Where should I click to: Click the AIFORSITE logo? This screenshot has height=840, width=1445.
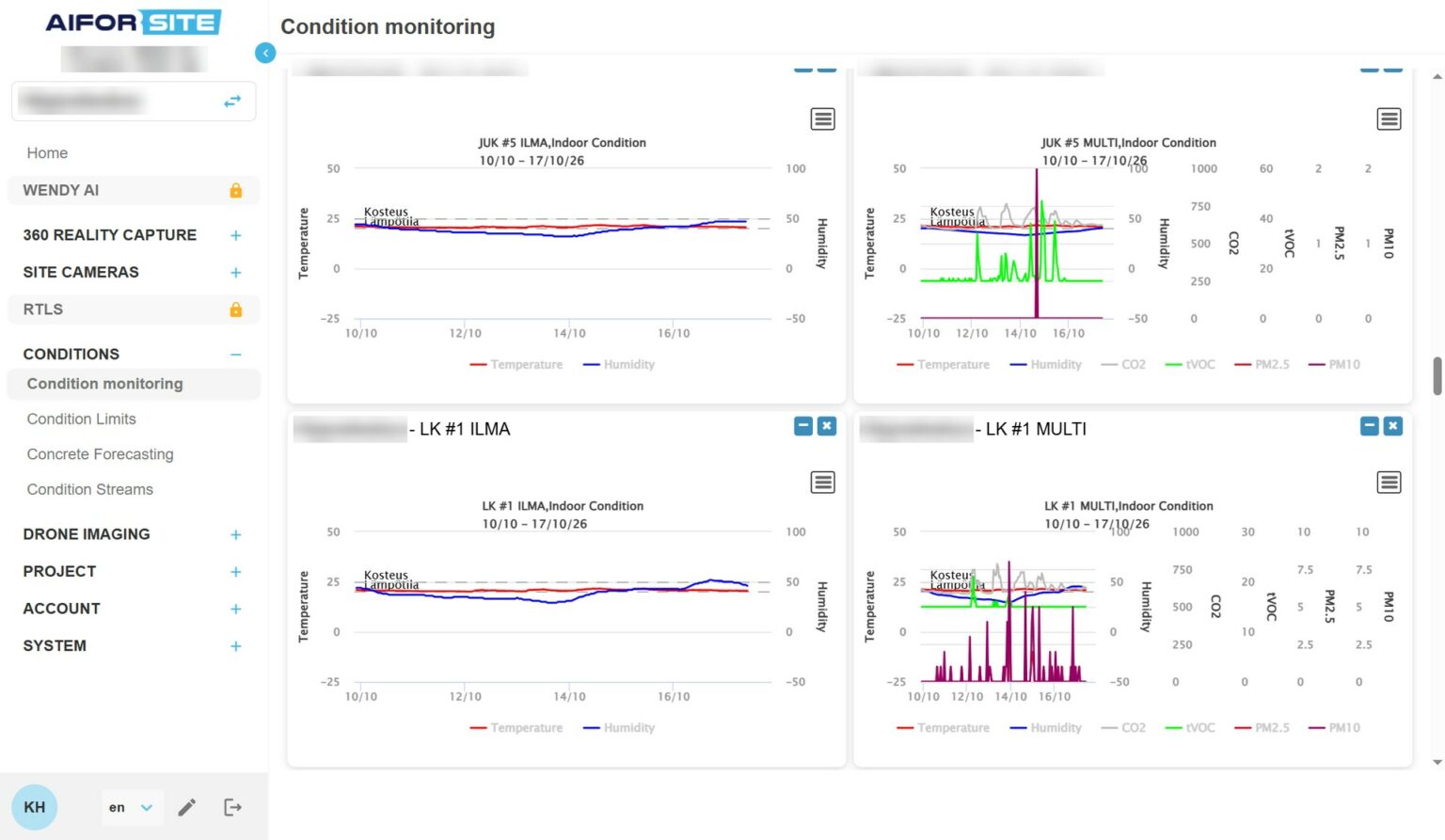coord(134,23)
